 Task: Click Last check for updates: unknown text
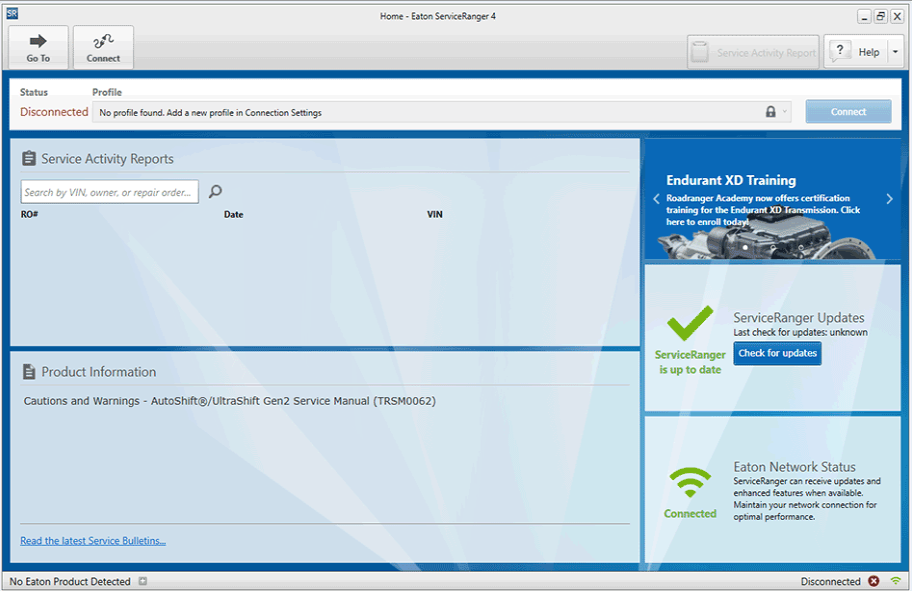pos(800,333)
